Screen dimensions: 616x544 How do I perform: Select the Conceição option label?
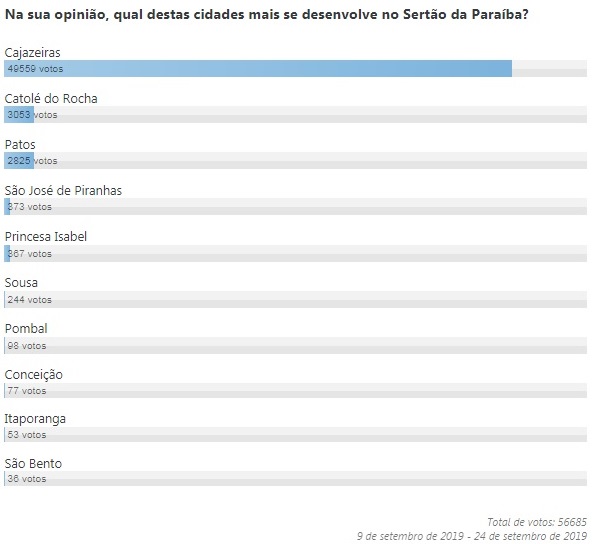(34, 374)
